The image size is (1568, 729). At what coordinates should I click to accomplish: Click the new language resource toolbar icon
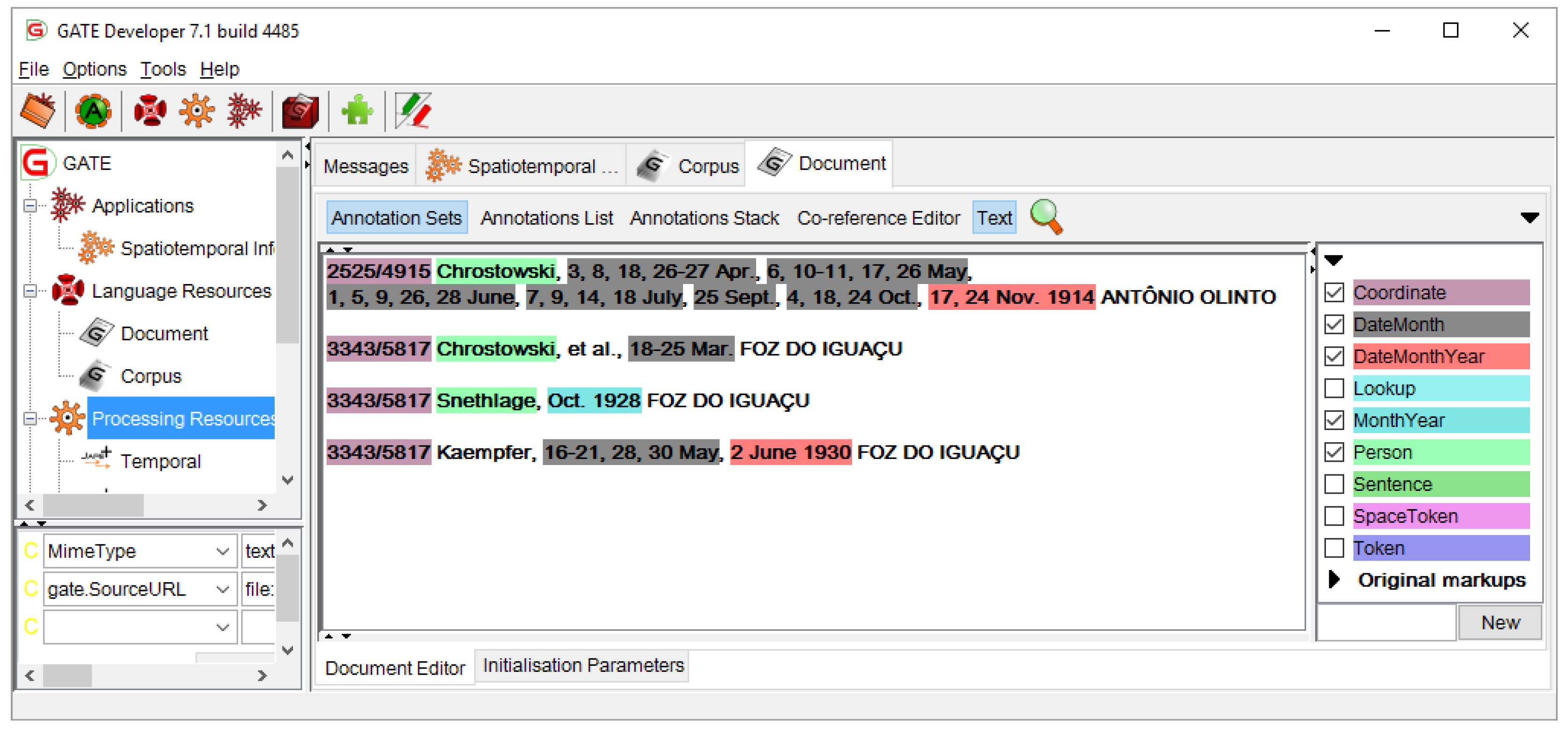click(150, 111)
